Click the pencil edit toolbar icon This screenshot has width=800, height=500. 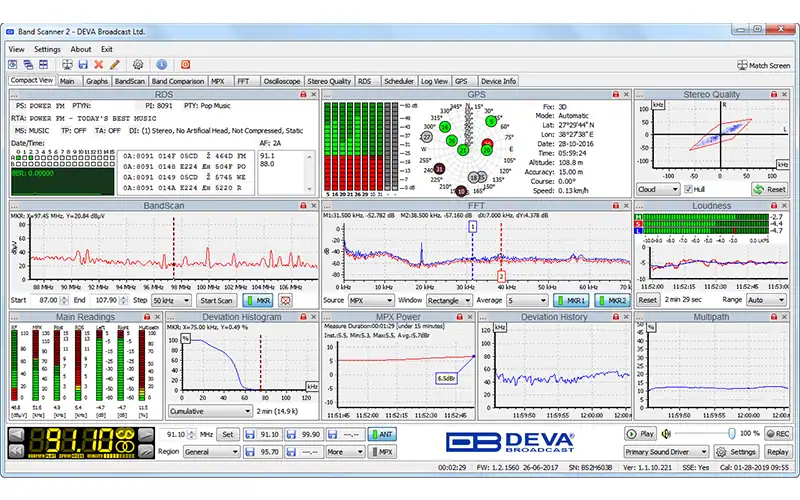pyautogui.click(x=114, y=64)
